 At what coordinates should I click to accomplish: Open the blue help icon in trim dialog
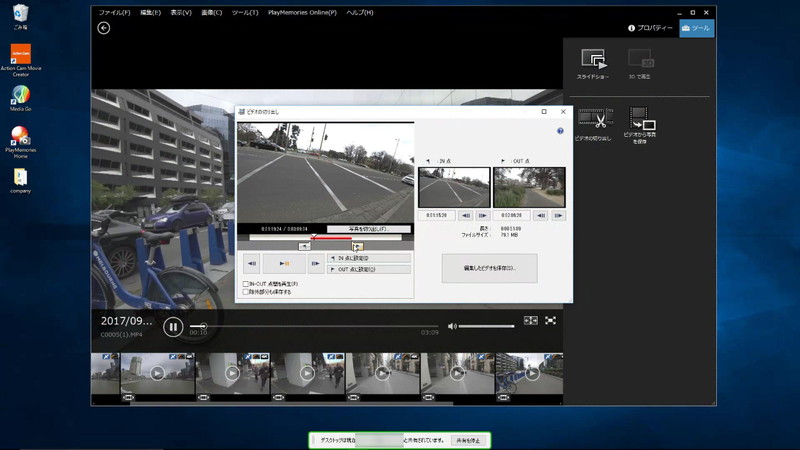560,131
